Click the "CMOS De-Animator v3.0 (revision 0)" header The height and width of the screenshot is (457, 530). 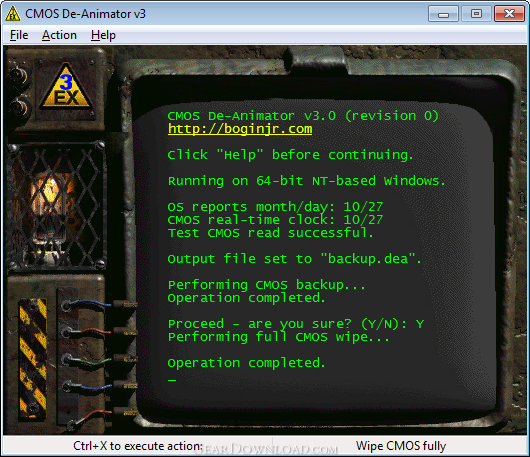click(303, 116)
